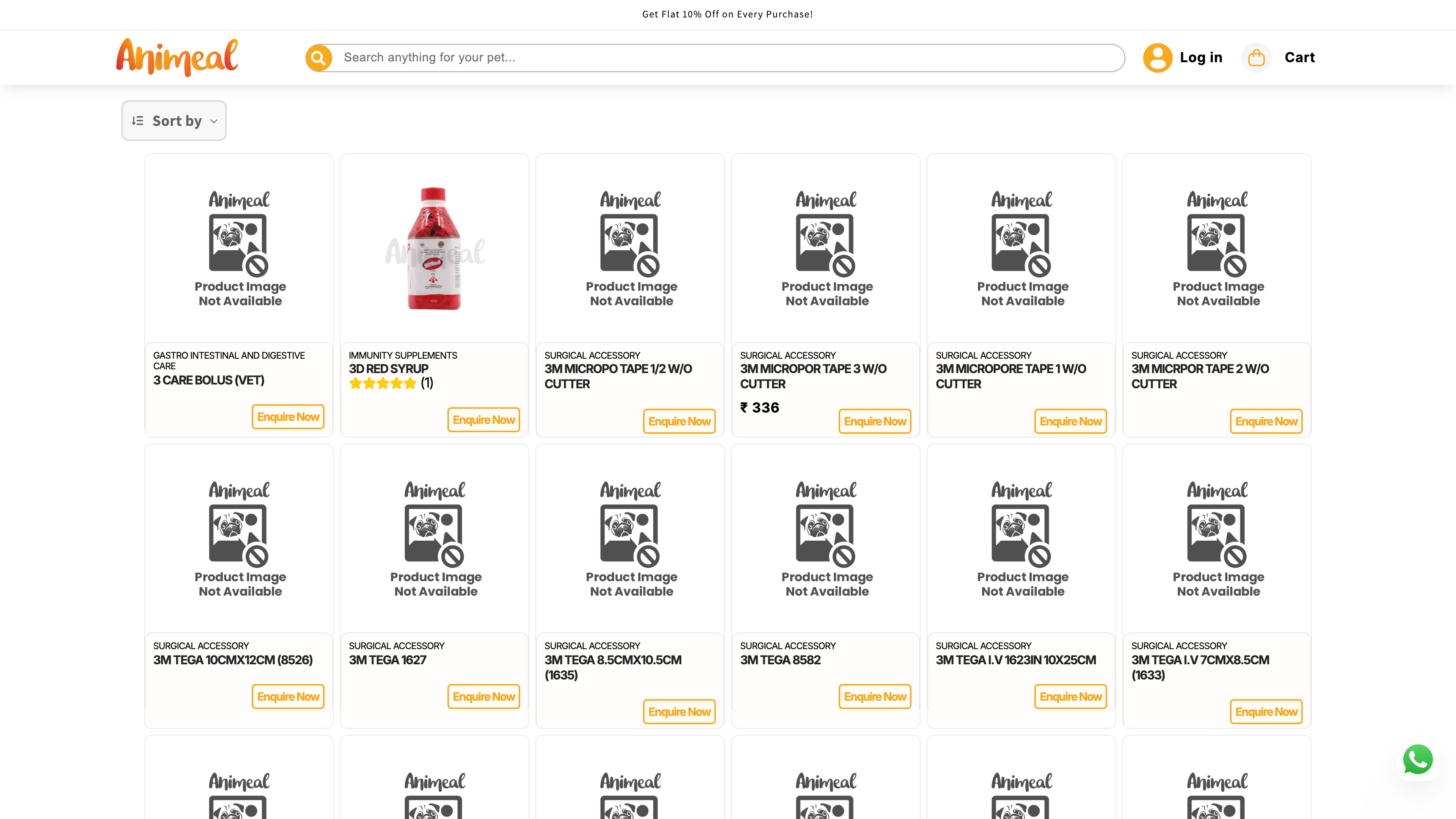1456x819 pixels.
Task: Open the Sort by dropdown
Action: (x=174, y=121)
